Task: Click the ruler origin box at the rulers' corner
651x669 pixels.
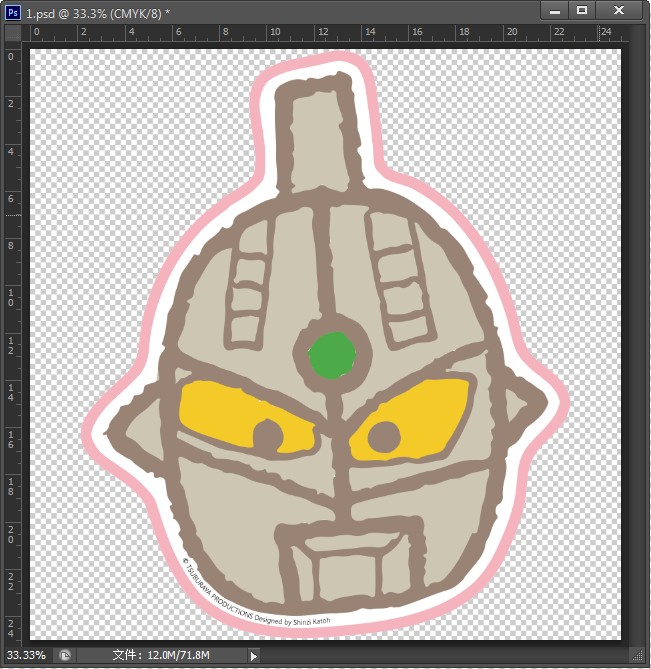Action: (12, 32)
